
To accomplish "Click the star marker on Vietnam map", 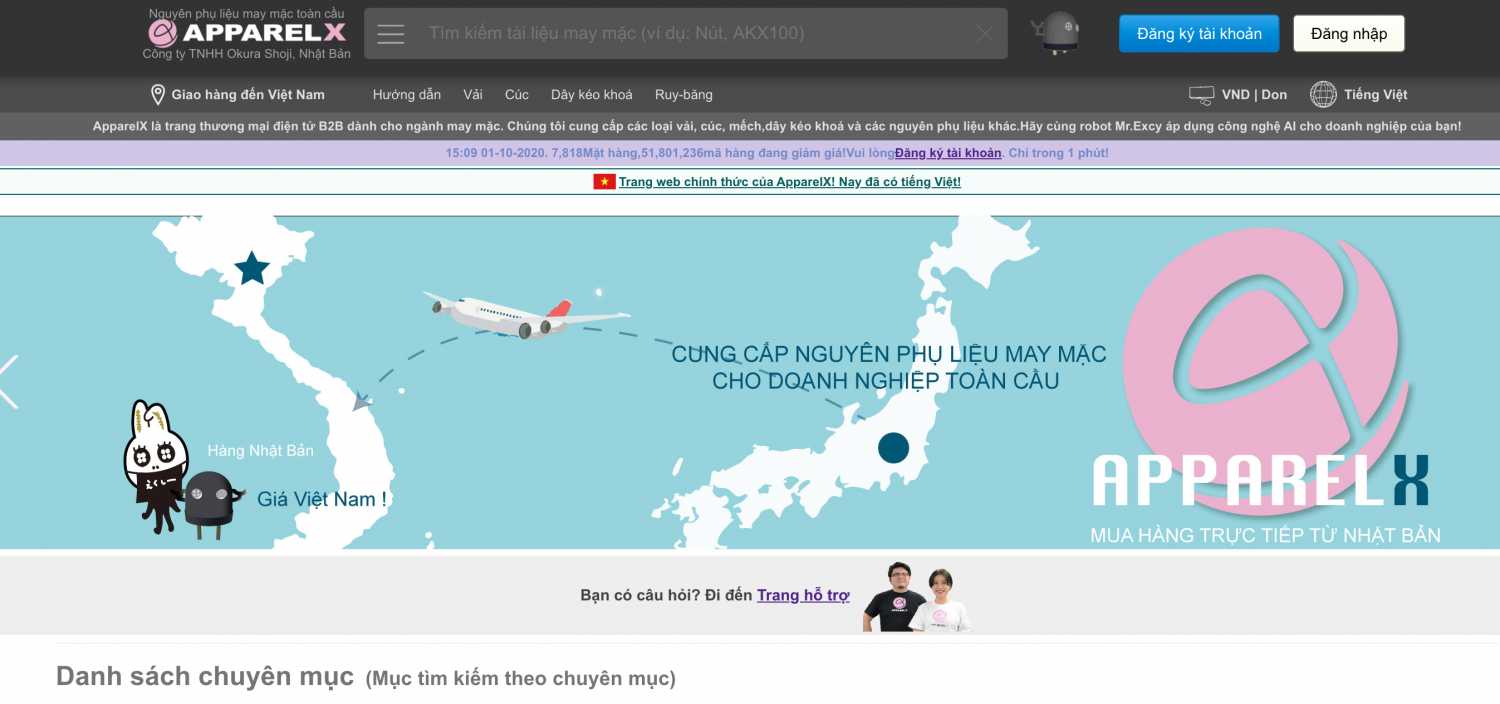I will [x=252, y=268].
